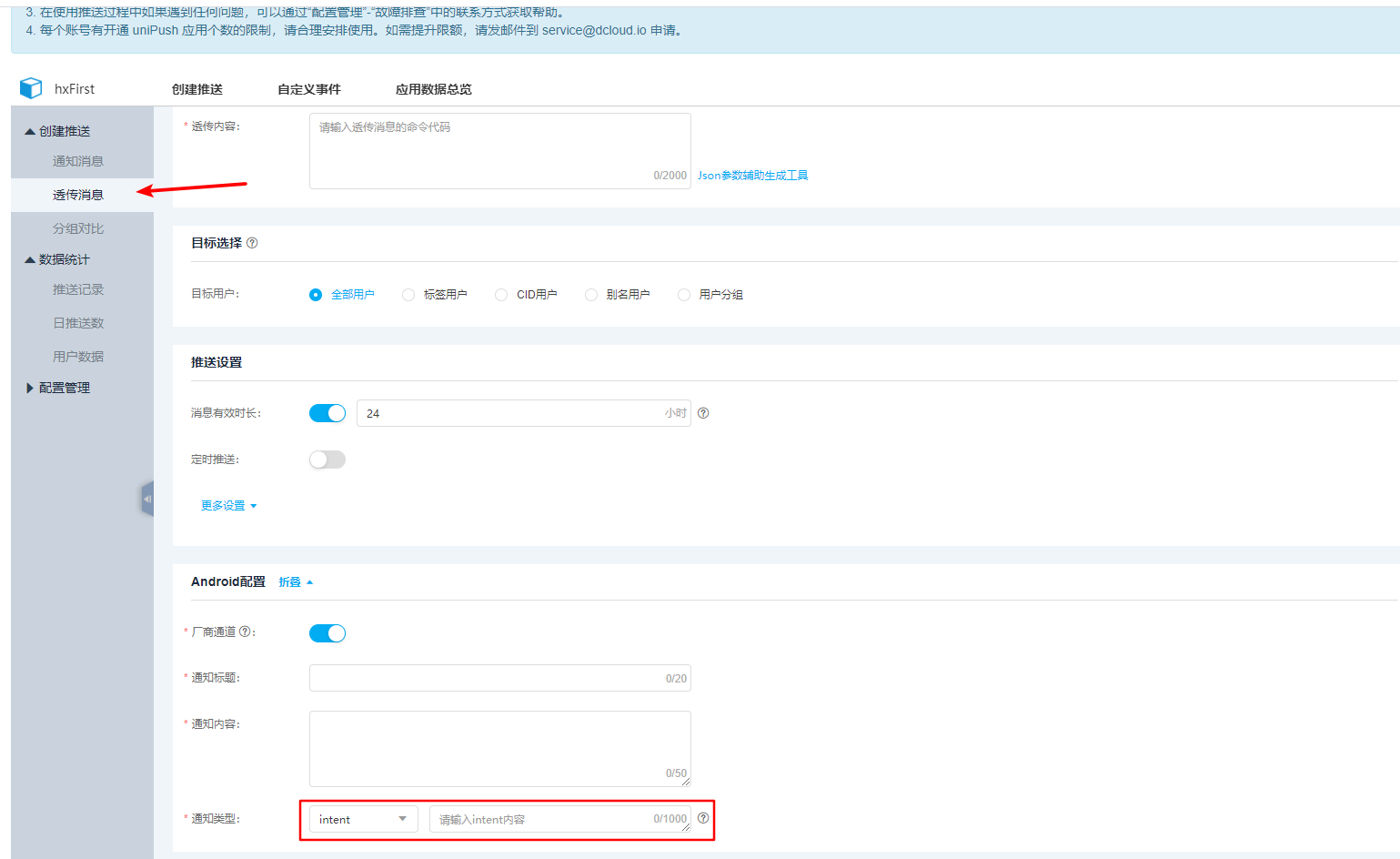1400x859 pixels.
Task: Toggle 消息有效时长 switch off
Action: point(327,413)
